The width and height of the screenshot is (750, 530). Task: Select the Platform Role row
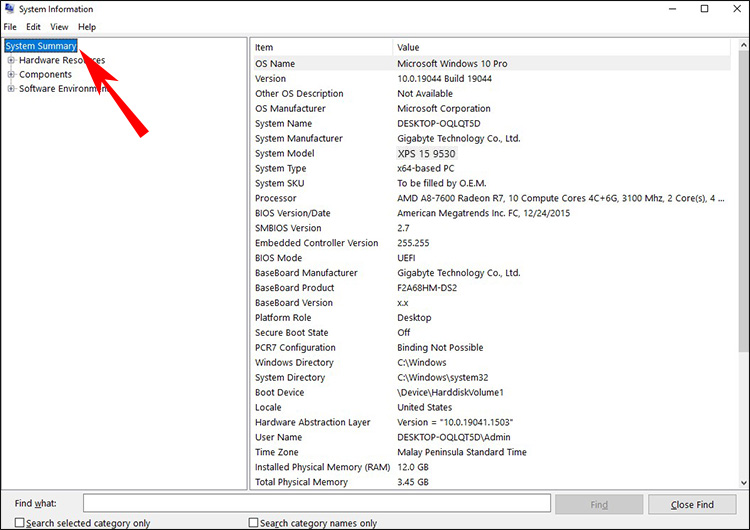point(491,318)
